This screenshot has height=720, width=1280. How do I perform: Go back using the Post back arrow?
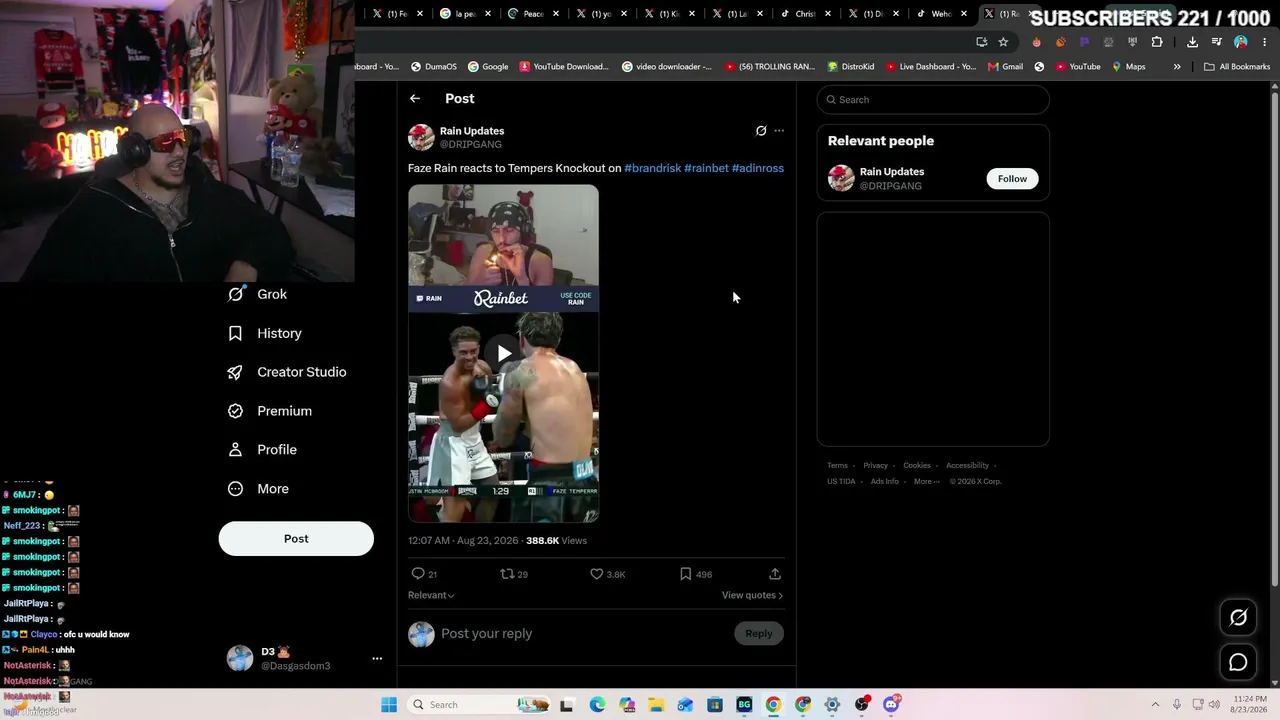415,99
